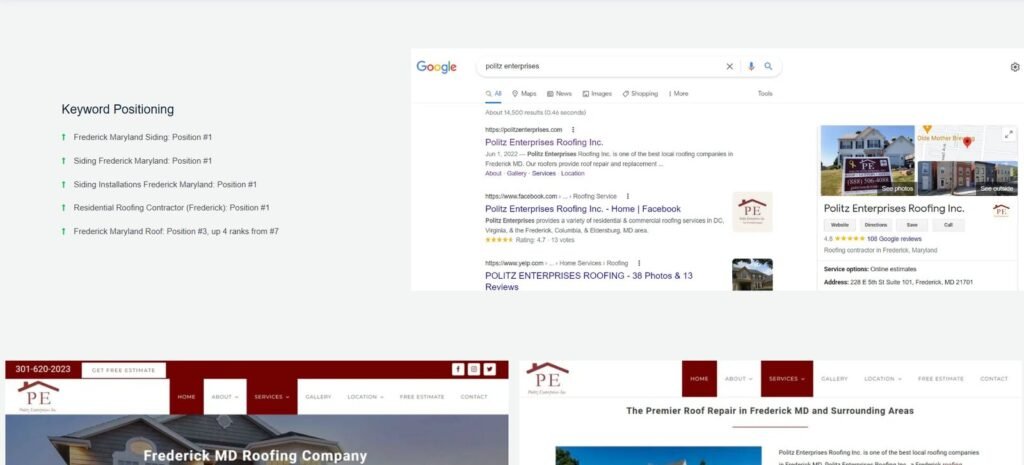Click Siding Installations Frederick Maryland: Position #1
1024x465 pixels.
point(165,185)
